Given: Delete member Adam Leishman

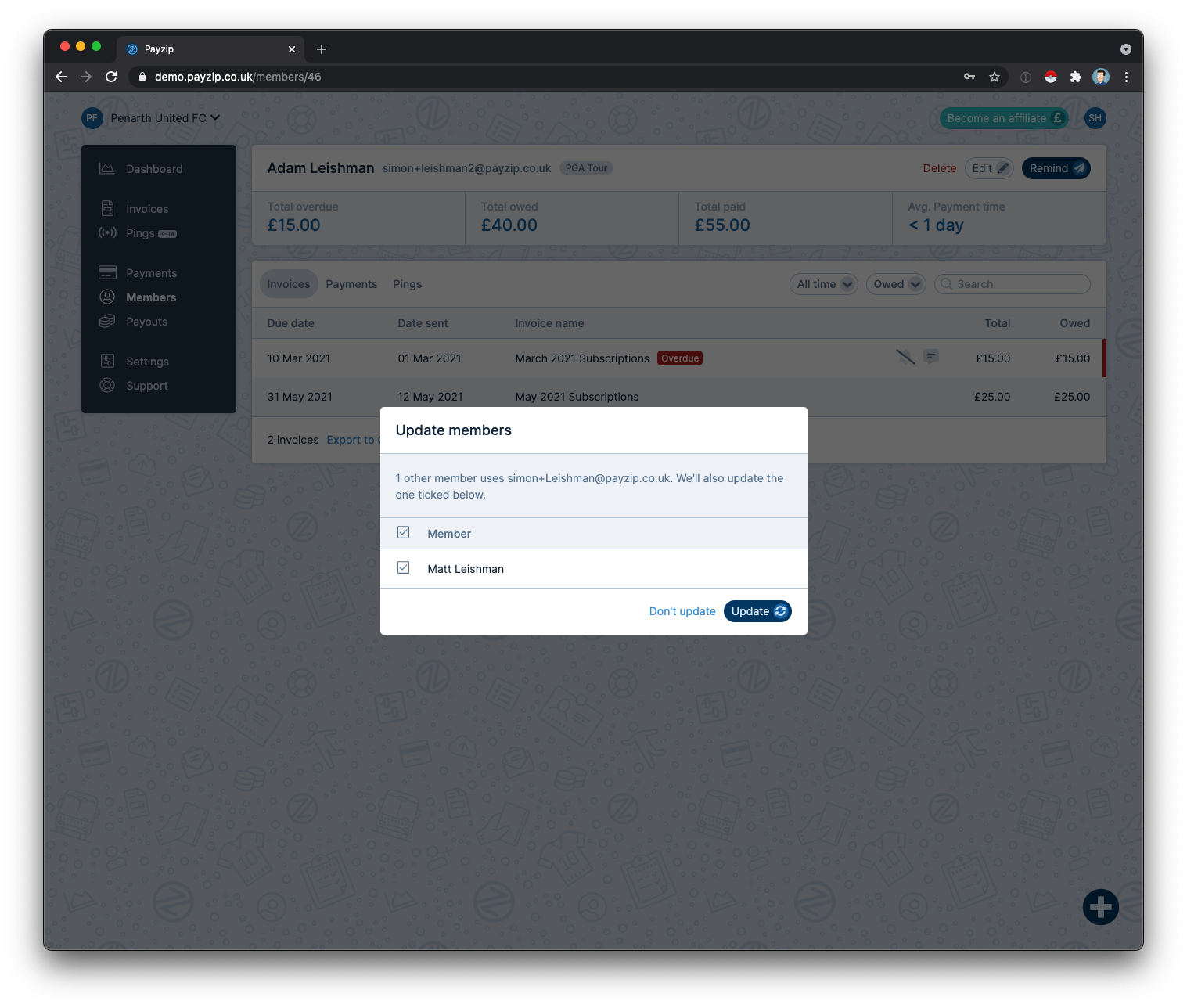Looking at the screenshot, I should coord(939,168).
